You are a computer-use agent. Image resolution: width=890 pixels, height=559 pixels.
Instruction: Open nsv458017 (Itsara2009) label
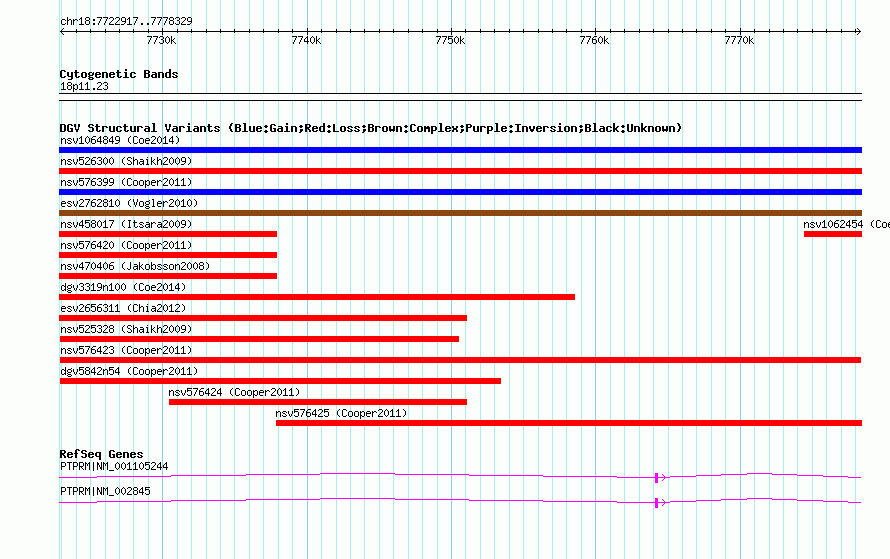[x=126, y=224]
